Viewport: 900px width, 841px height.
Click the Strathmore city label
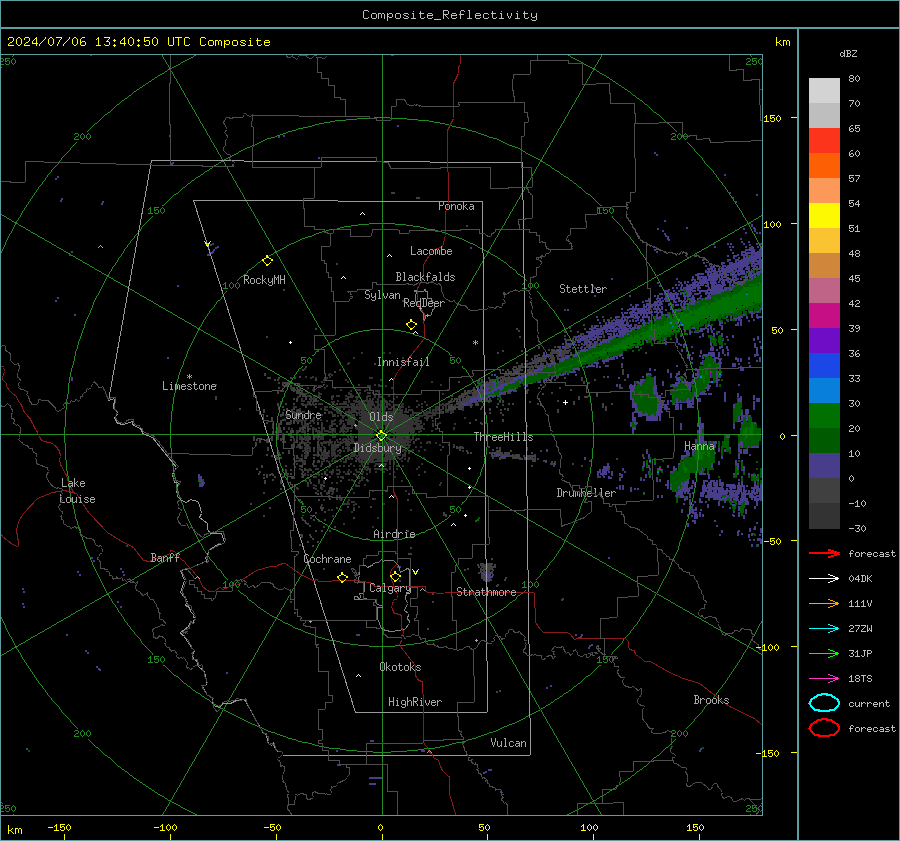tap(486, 592)
